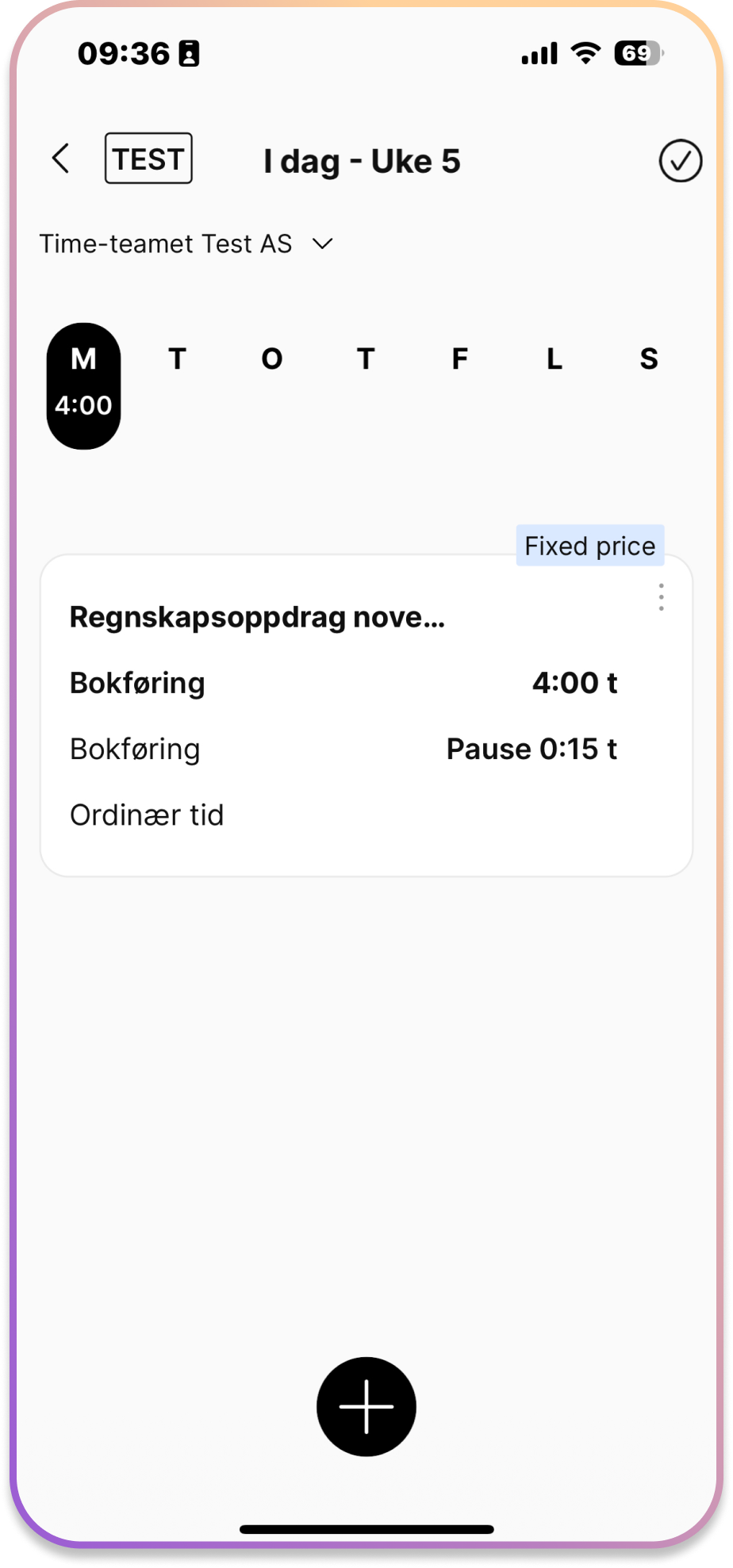Expand the Time-teamet Test AS company dropdown

(186, 243)
